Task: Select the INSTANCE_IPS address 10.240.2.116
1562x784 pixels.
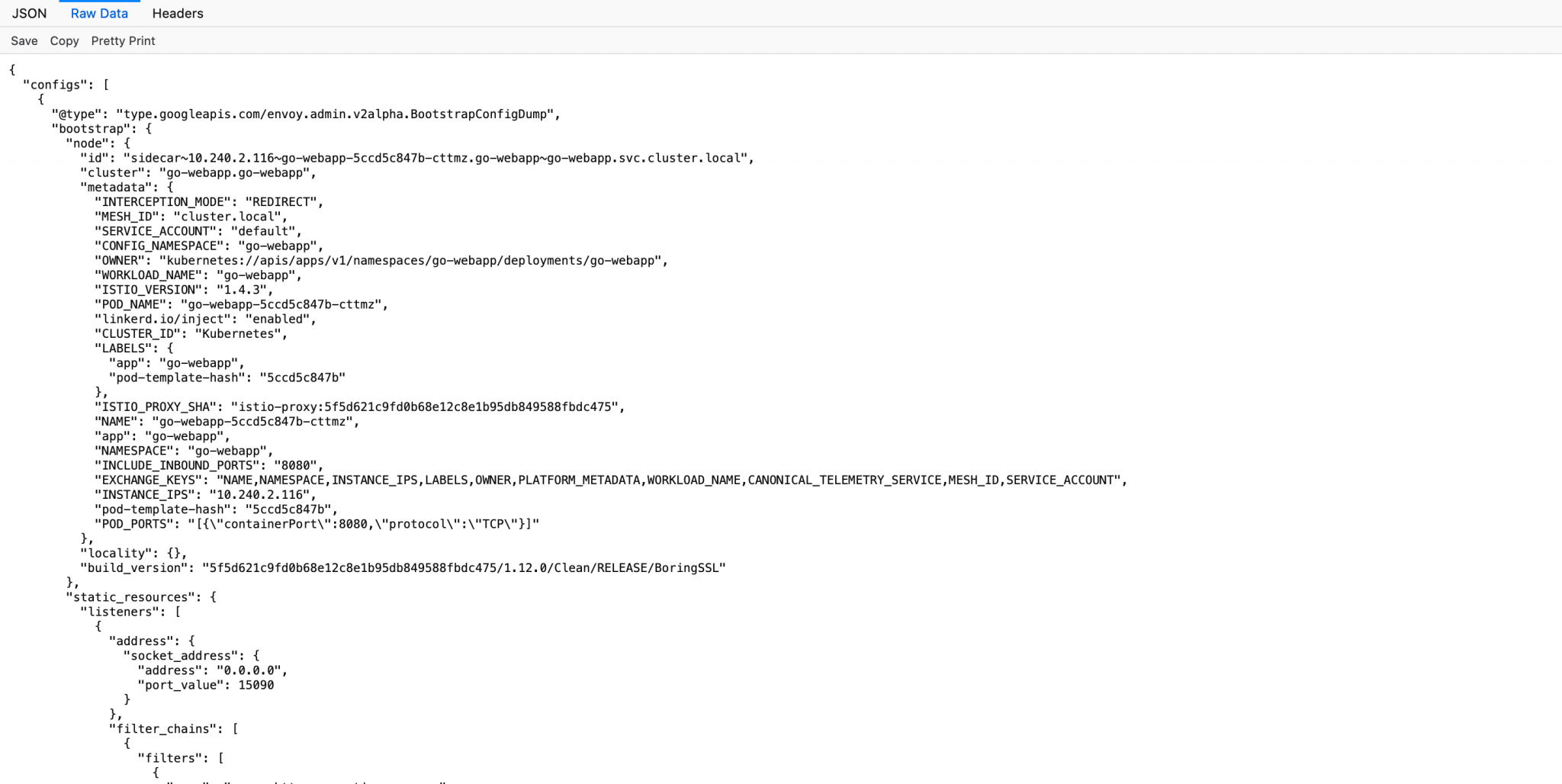Action: coord(262,494)
